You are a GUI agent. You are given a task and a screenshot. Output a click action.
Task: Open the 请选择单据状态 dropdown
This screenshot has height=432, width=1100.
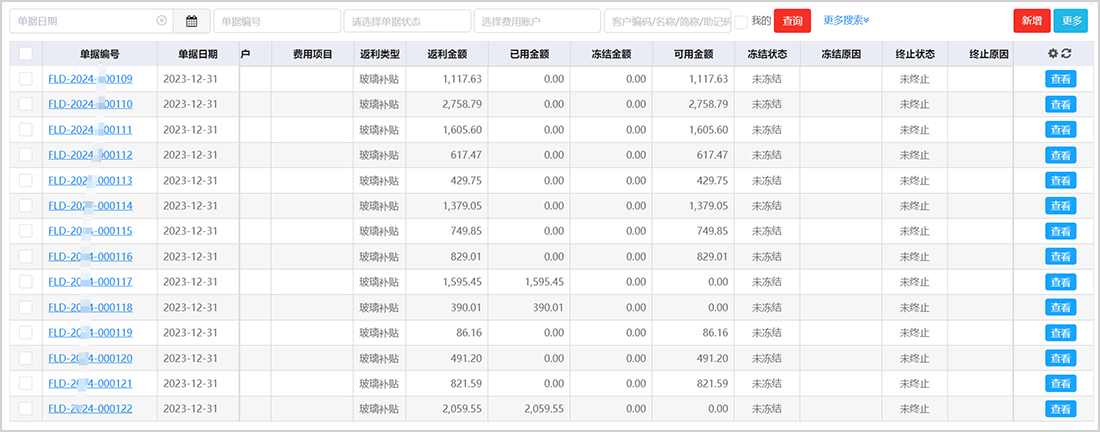coord(406,21)
